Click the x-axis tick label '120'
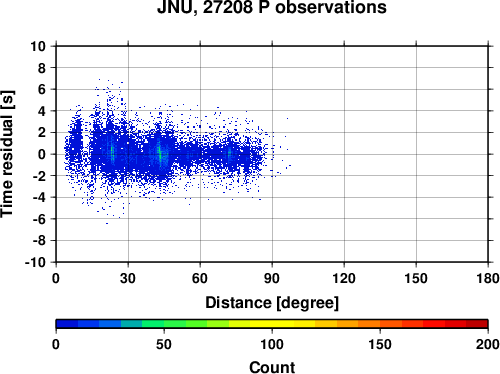Screen dimensions: 500x374 point(344,278)
